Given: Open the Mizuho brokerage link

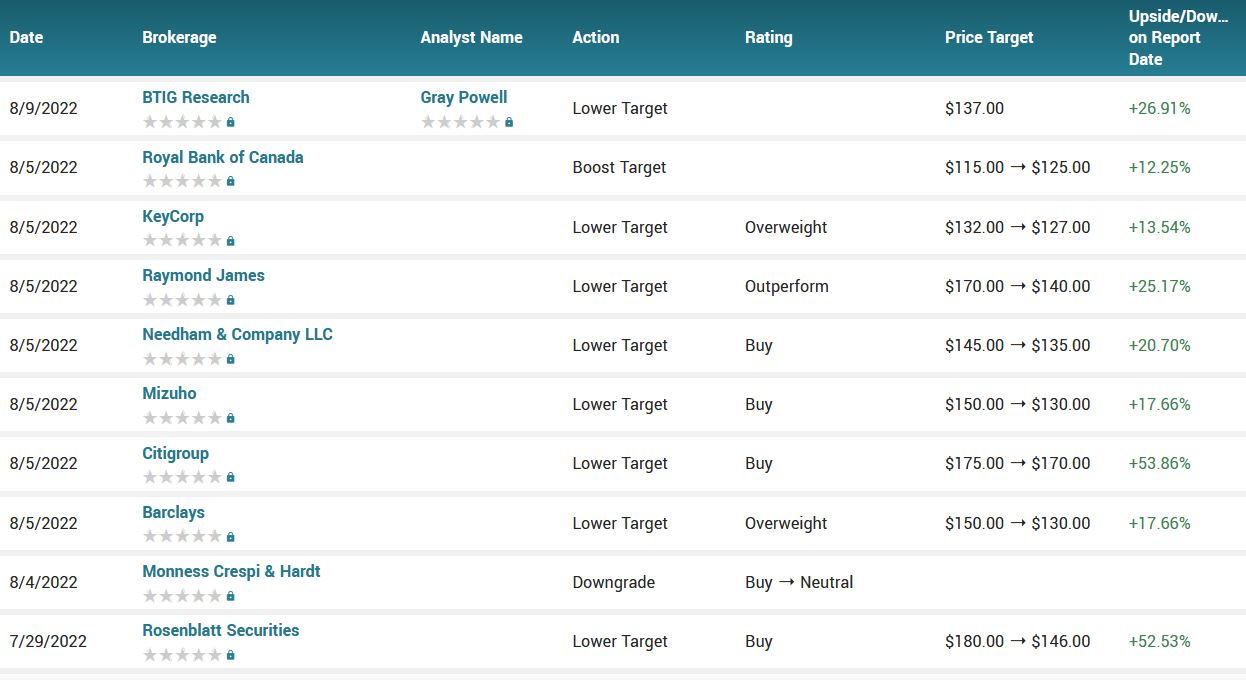Looking at the screenshot, I should (169, 393).
